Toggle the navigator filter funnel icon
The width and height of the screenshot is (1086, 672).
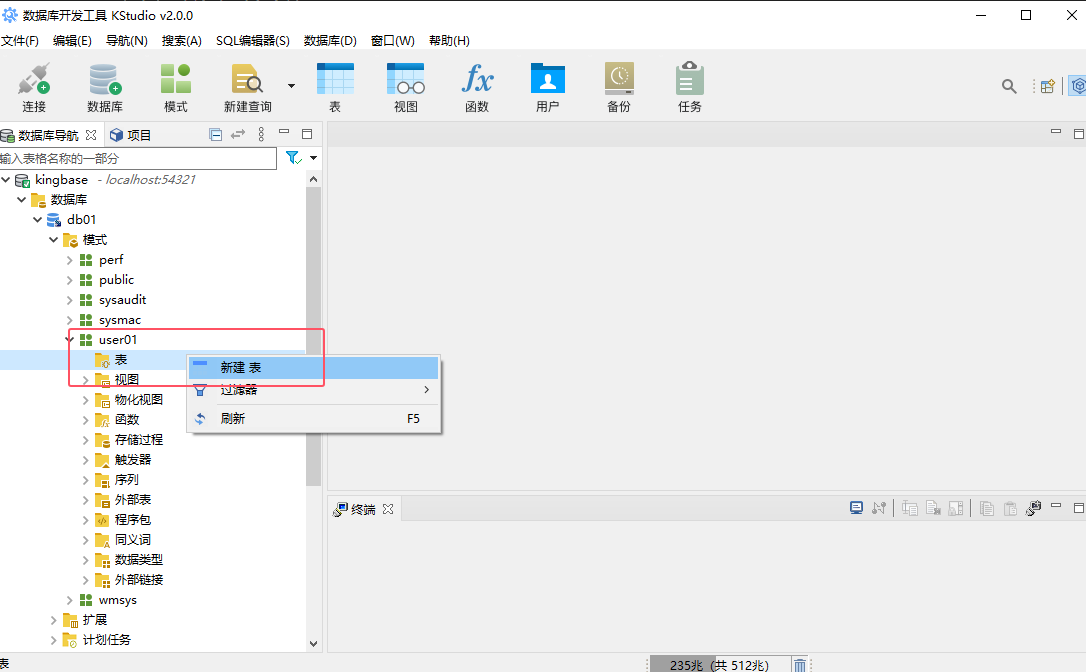pyautogui.click(x=294, y=158)
